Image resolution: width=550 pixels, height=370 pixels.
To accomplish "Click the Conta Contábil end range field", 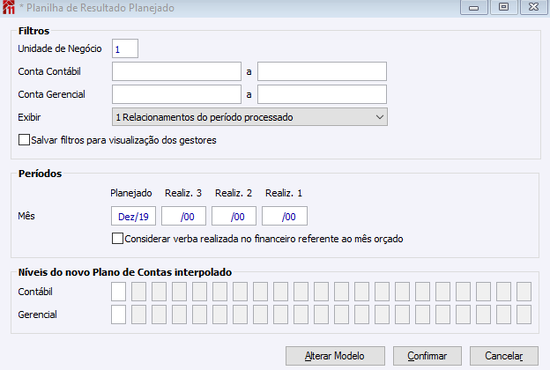I will (x=322, y=72).
